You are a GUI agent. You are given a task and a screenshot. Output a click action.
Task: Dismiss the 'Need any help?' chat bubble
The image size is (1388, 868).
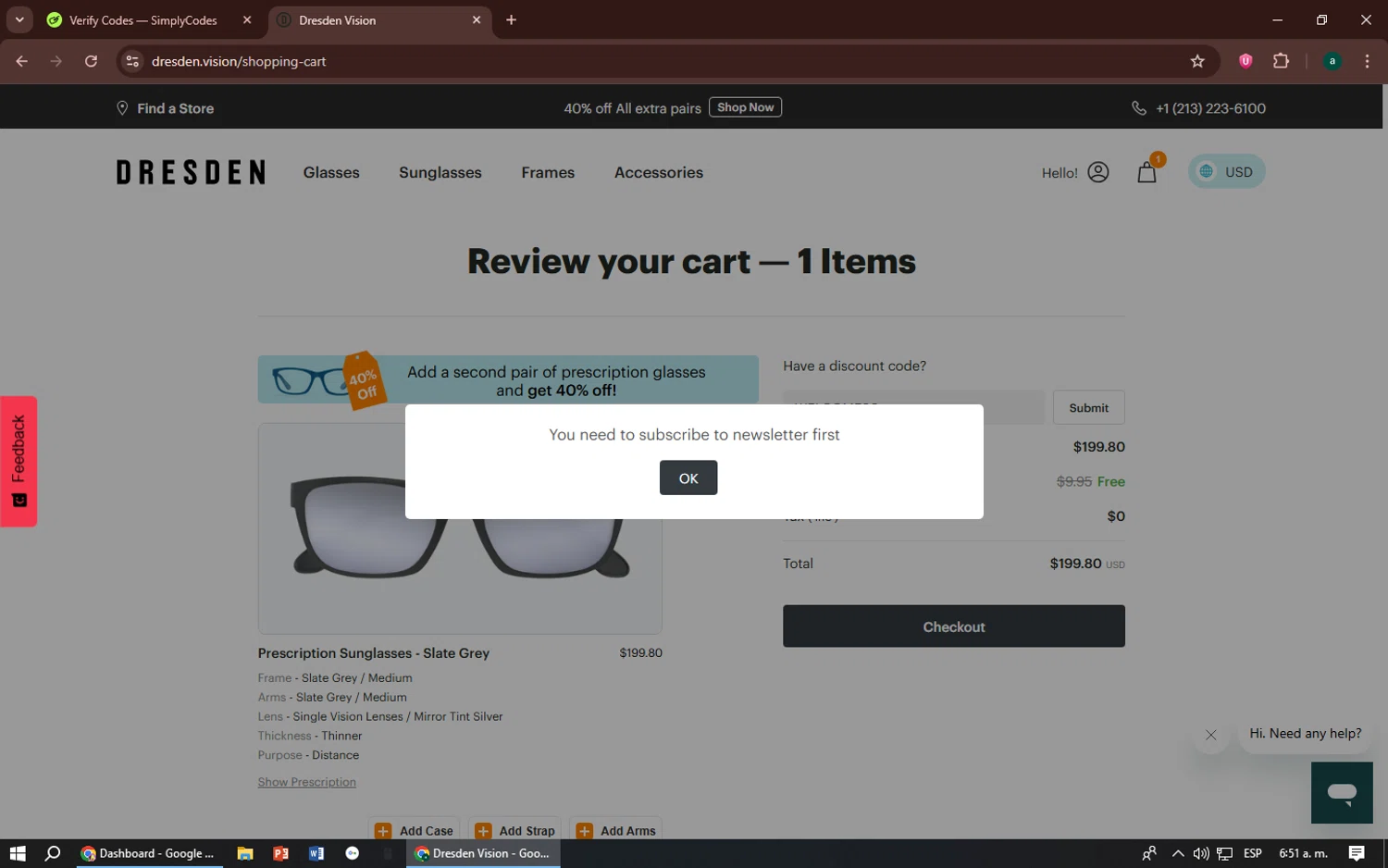click(1210, 735)
